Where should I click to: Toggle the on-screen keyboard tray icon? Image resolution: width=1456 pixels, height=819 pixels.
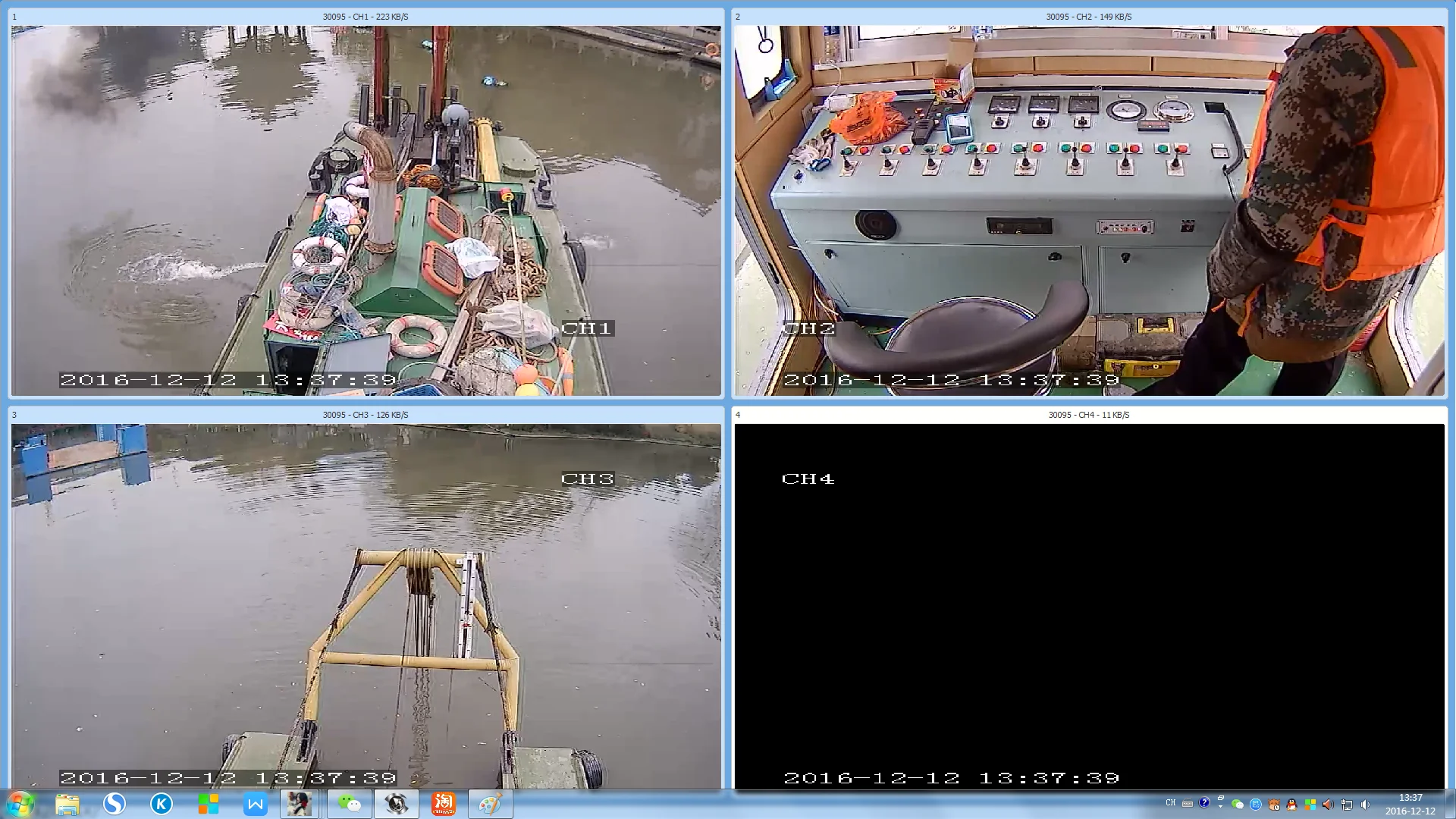(x=1188, y=804)
